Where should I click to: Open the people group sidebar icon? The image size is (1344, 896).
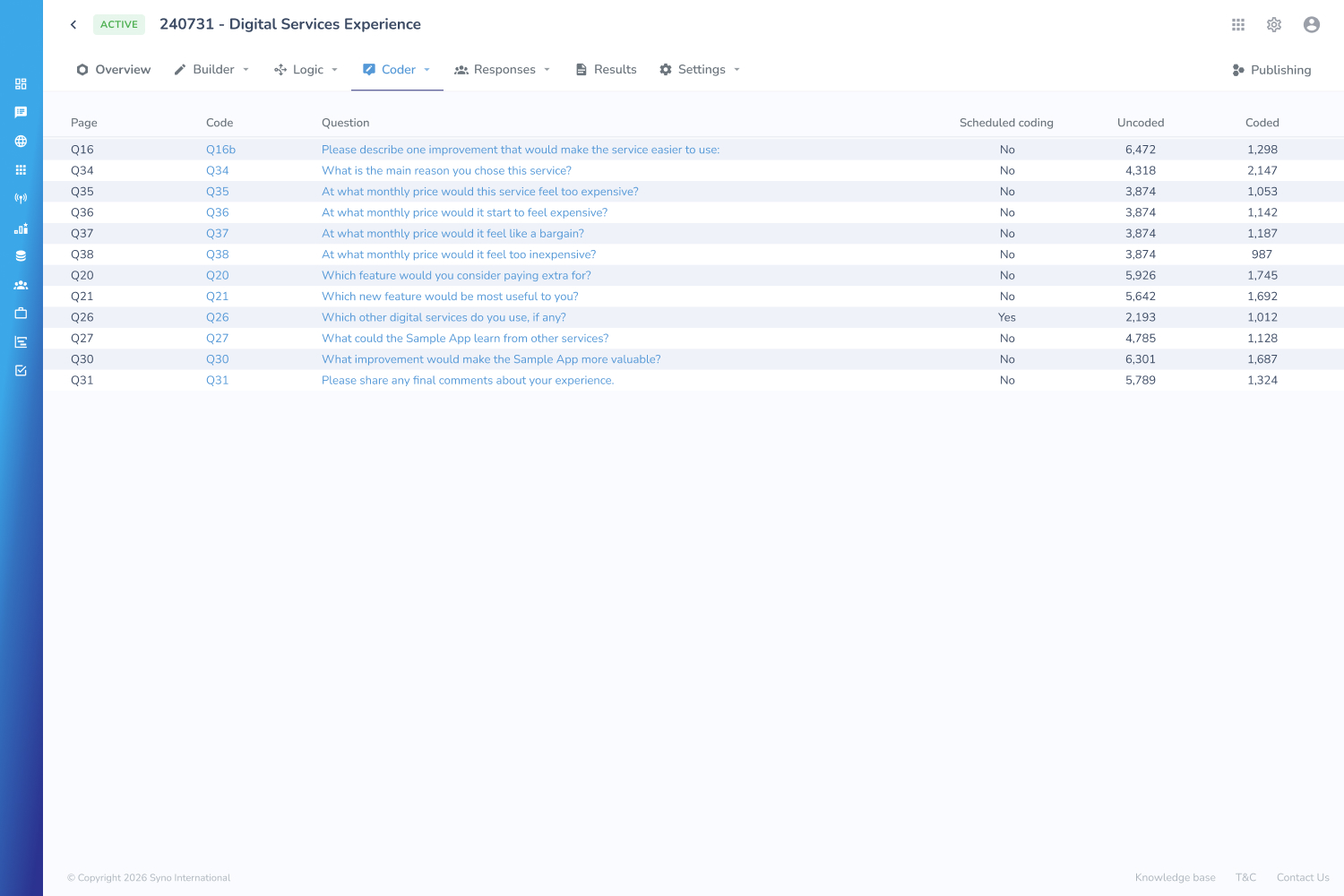click(x=21, y=285)
